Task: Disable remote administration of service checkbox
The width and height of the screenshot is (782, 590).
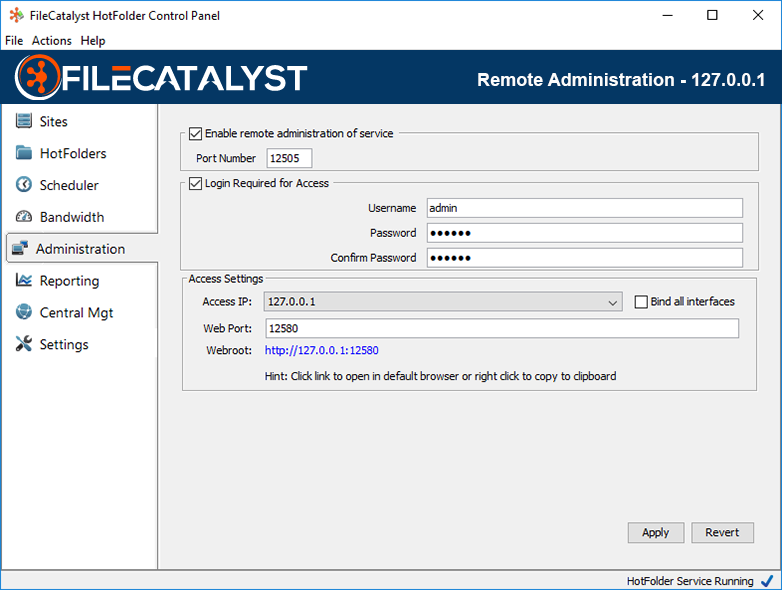Action: click(195, 133)
